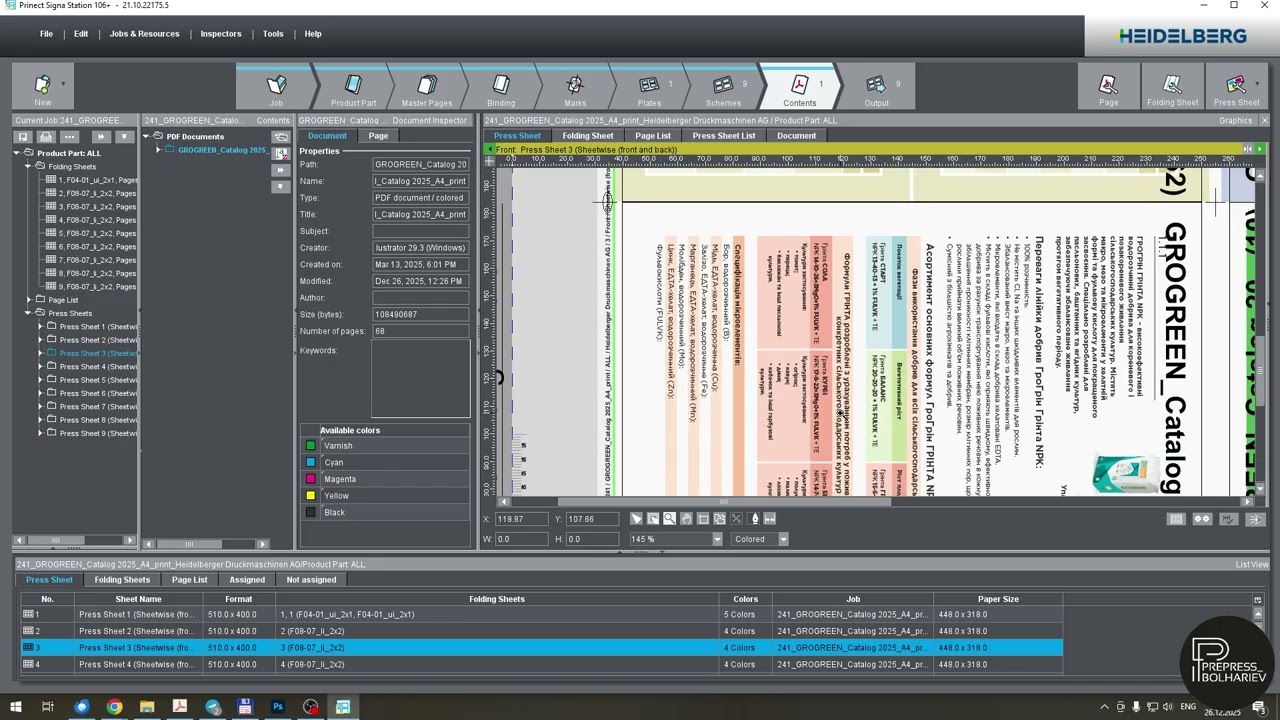Image resolution: width=1280 pixels, height=720 pixels.
Task: Open the File menu
Action: coord(46,34)
